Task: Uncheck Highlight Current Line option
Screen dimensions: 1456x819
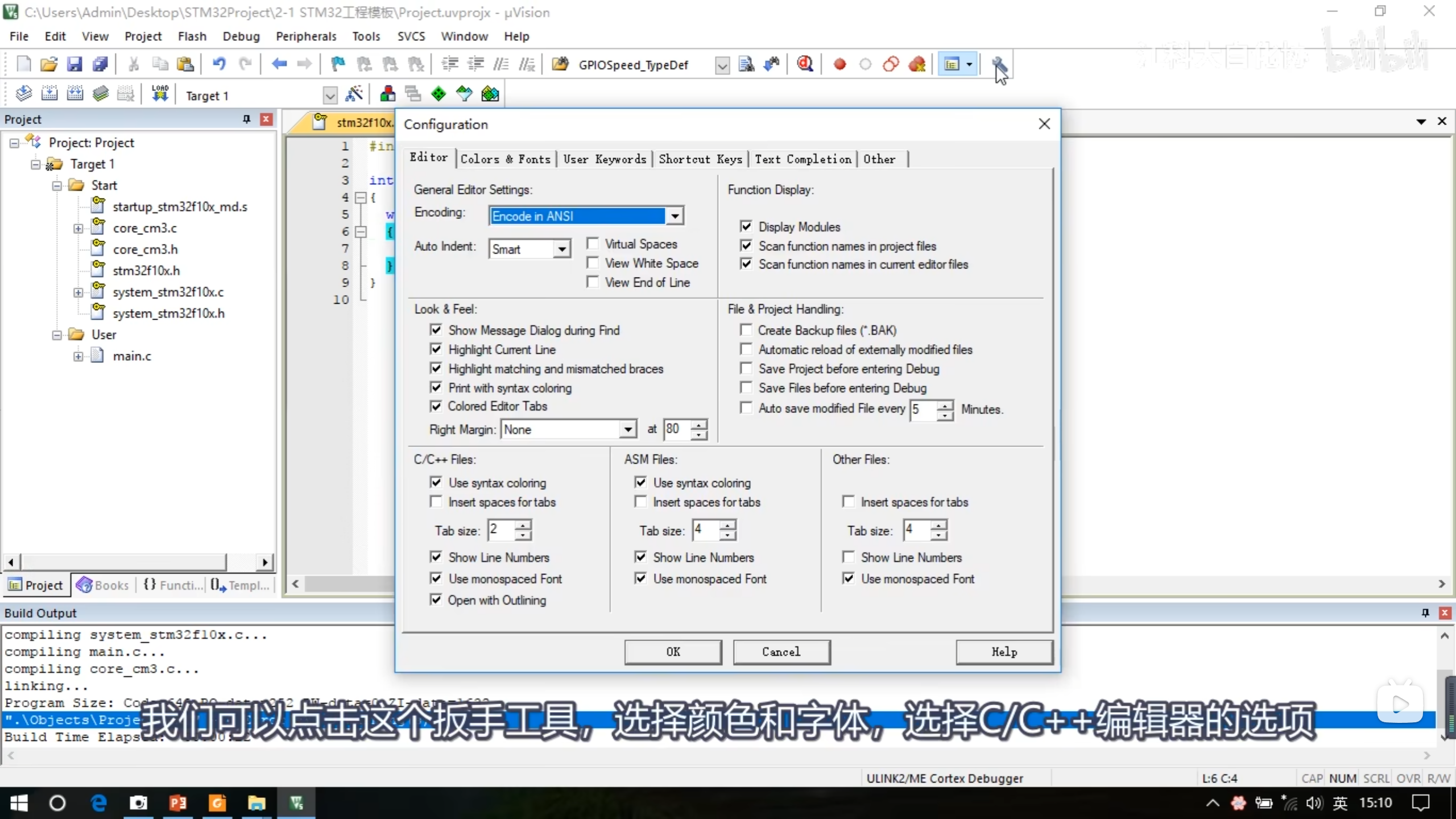Action: [x=436, y=349]
